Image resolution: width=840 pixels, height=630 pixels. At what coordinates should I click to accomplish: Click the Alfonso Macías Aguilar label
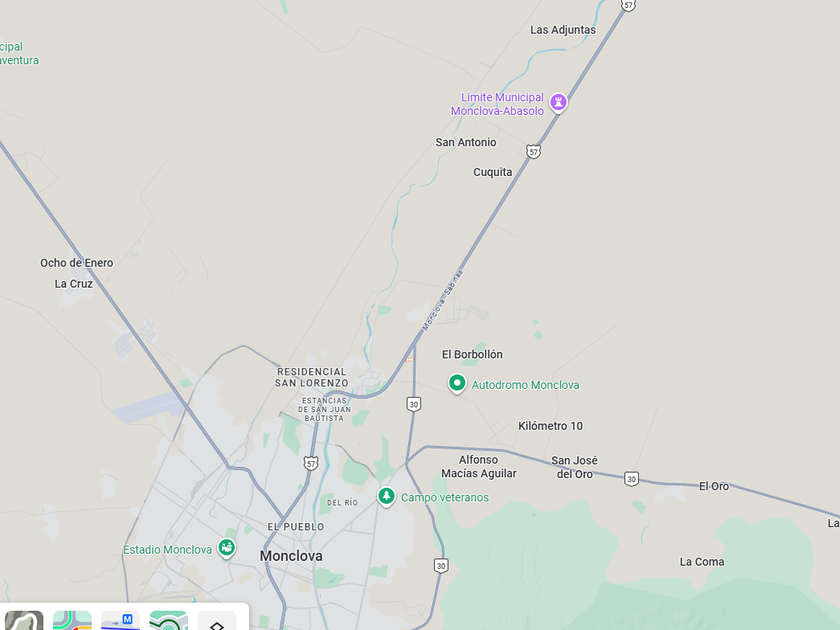[x=478, y=467]
